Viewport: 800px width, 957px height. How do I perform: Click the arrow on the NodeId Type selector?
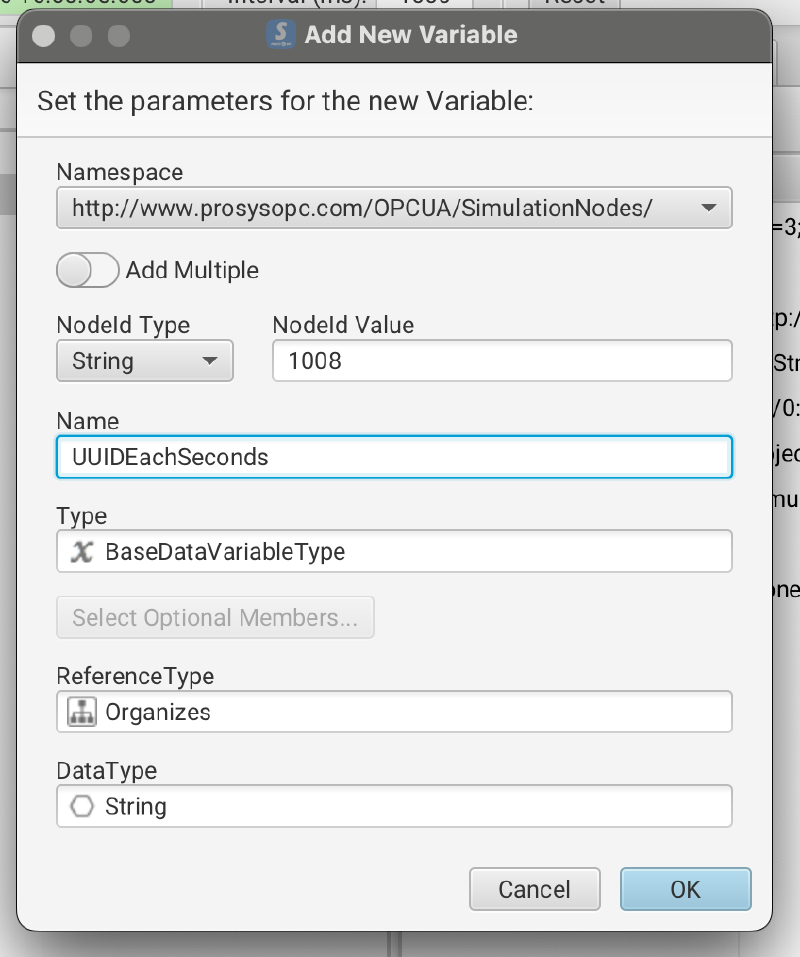(x=210, y=361)
